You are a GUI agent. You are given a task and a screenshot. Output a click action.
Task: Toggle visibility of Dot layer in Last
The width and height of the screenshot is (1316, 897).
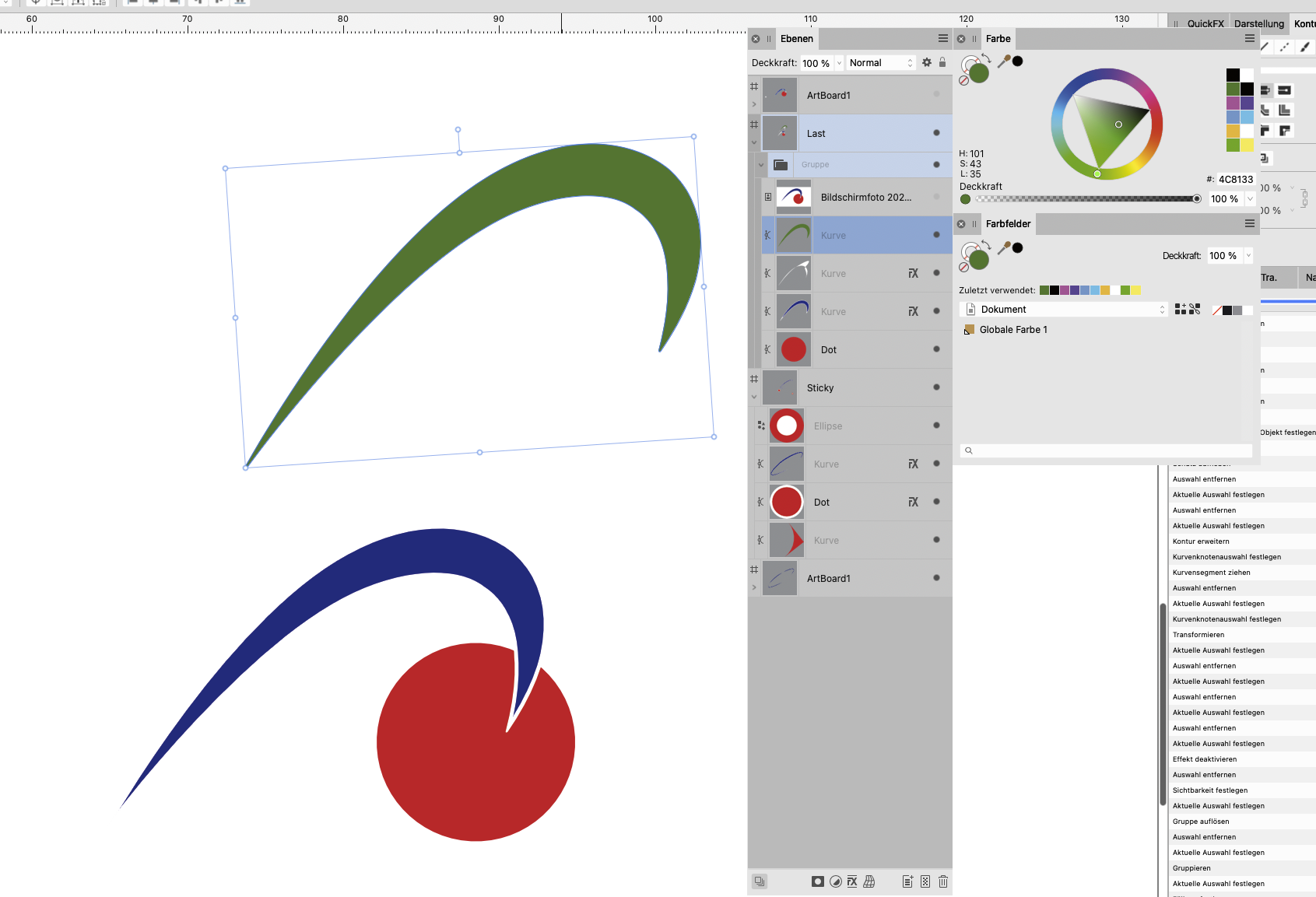point(936,349)
